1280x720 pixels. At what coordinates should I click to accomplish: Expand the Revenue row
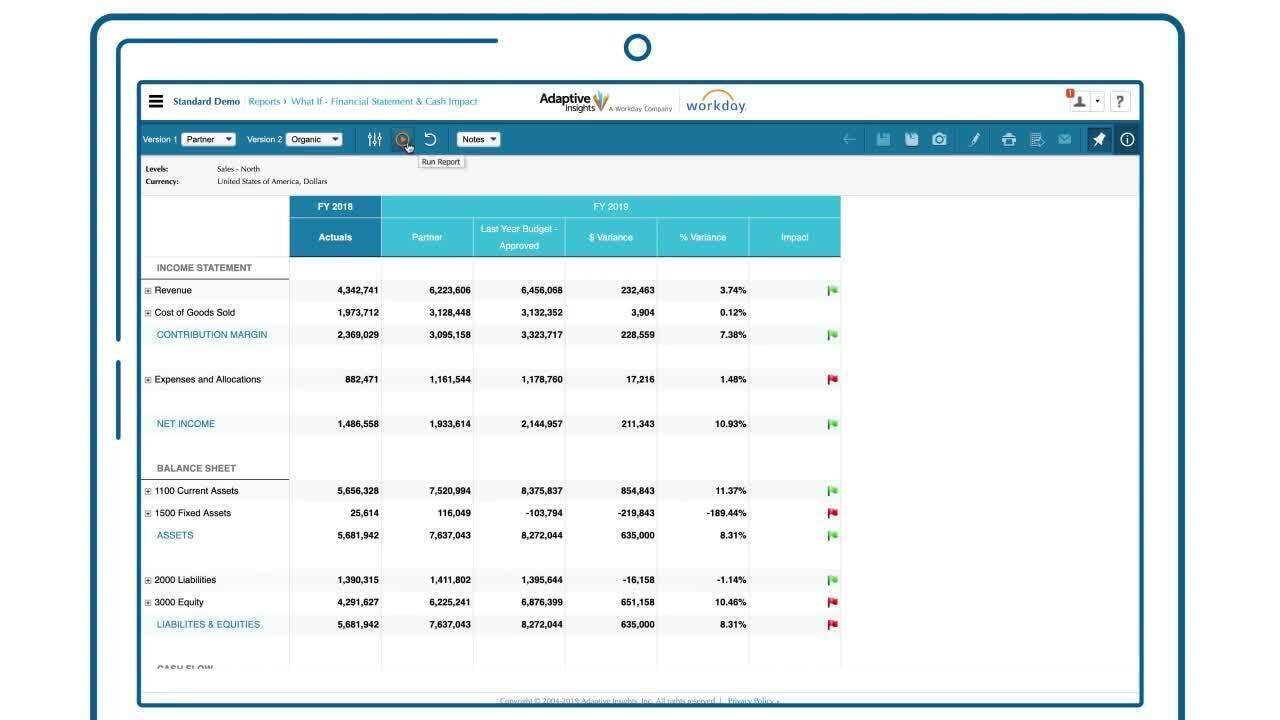coord(148,291)
